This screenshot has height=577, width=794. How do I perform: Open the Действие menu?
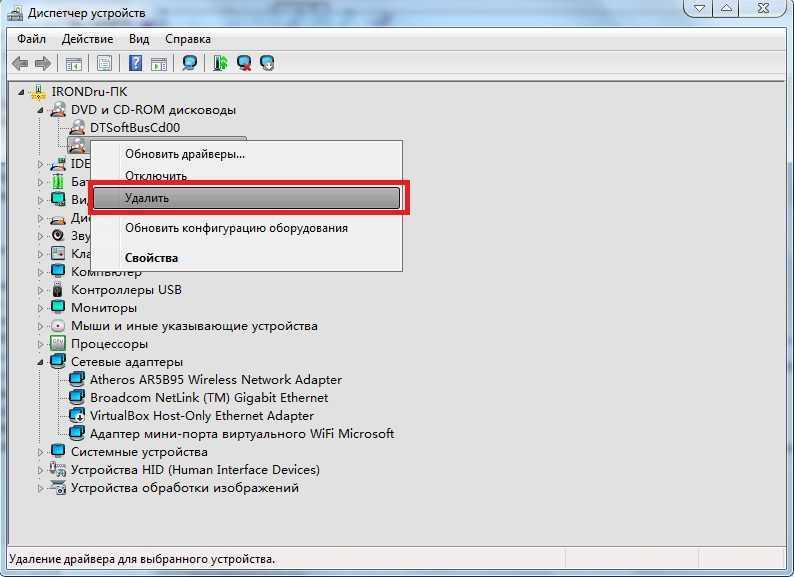click(x=88, y=39)
